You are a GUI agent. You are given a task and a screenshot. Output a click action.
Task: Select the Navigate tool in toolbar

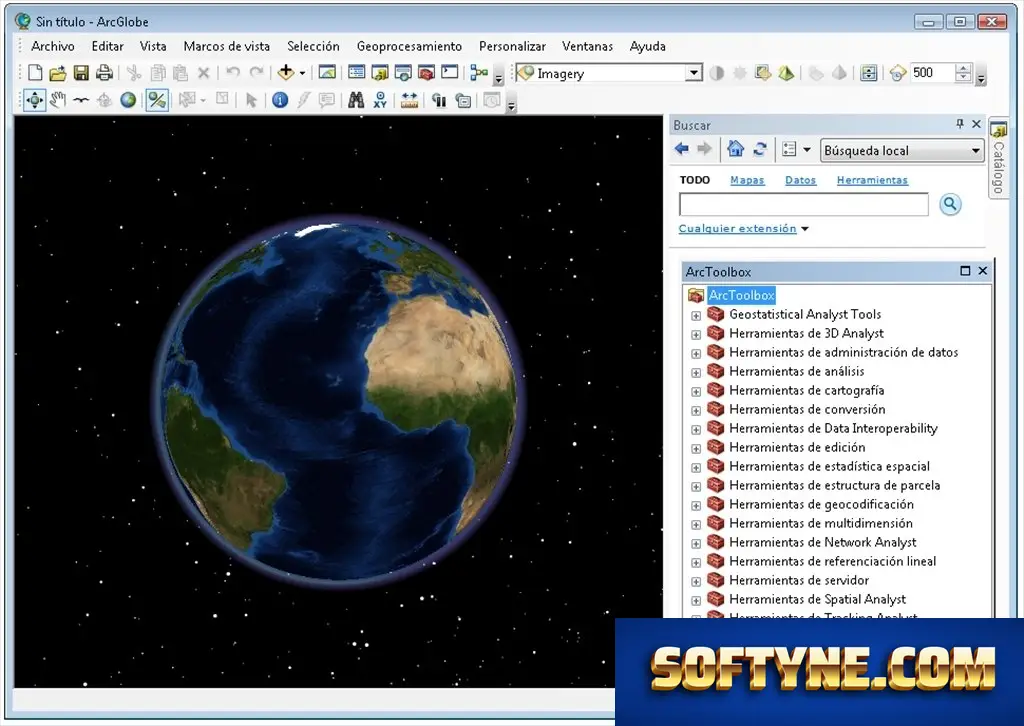[x=35, y=100]
